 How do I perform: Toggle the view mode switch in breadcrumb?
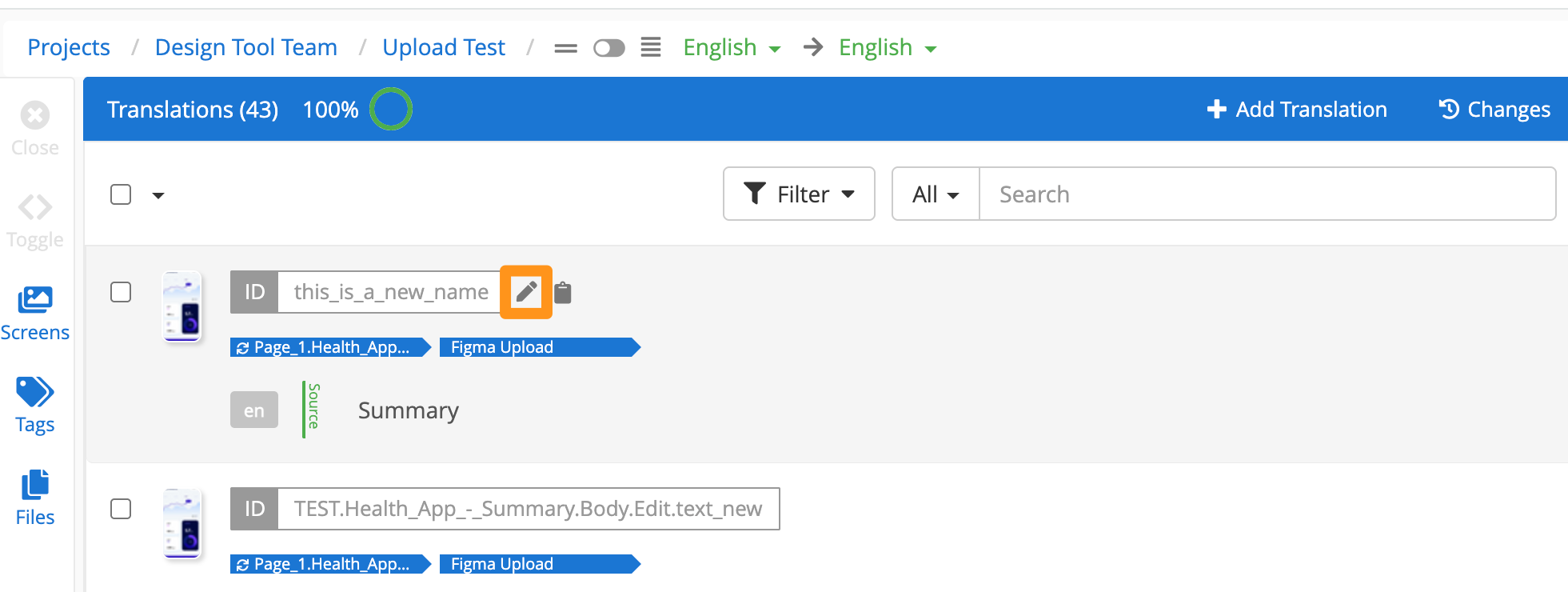pos(608,48)
